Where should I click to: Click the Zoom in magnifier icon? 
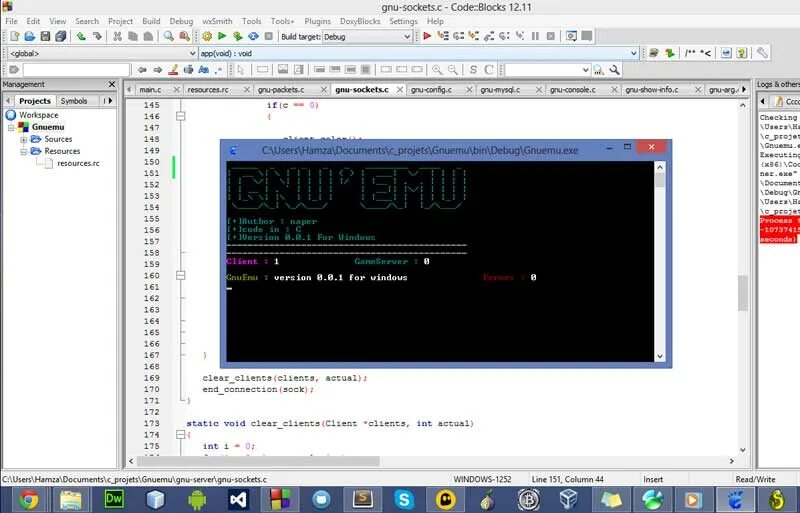tap(437, 70)
